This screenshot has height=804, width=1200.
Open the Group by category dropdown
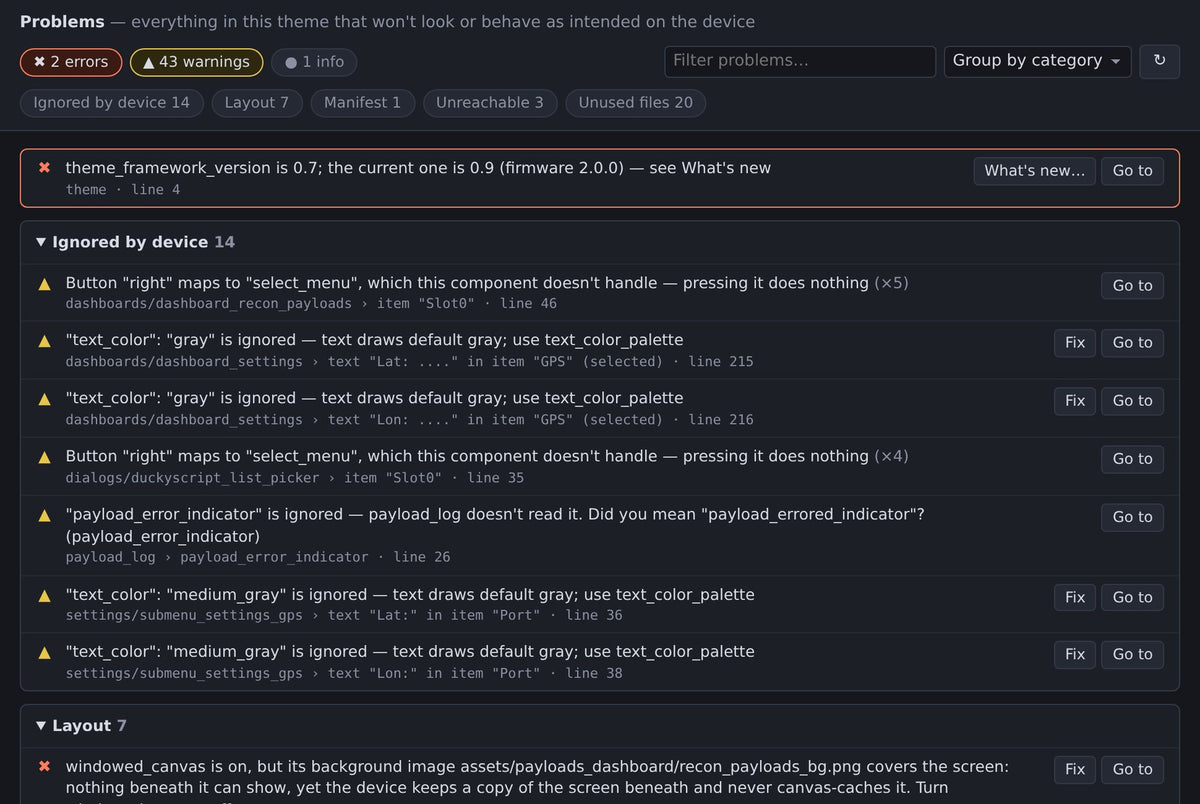(1037, 61)
